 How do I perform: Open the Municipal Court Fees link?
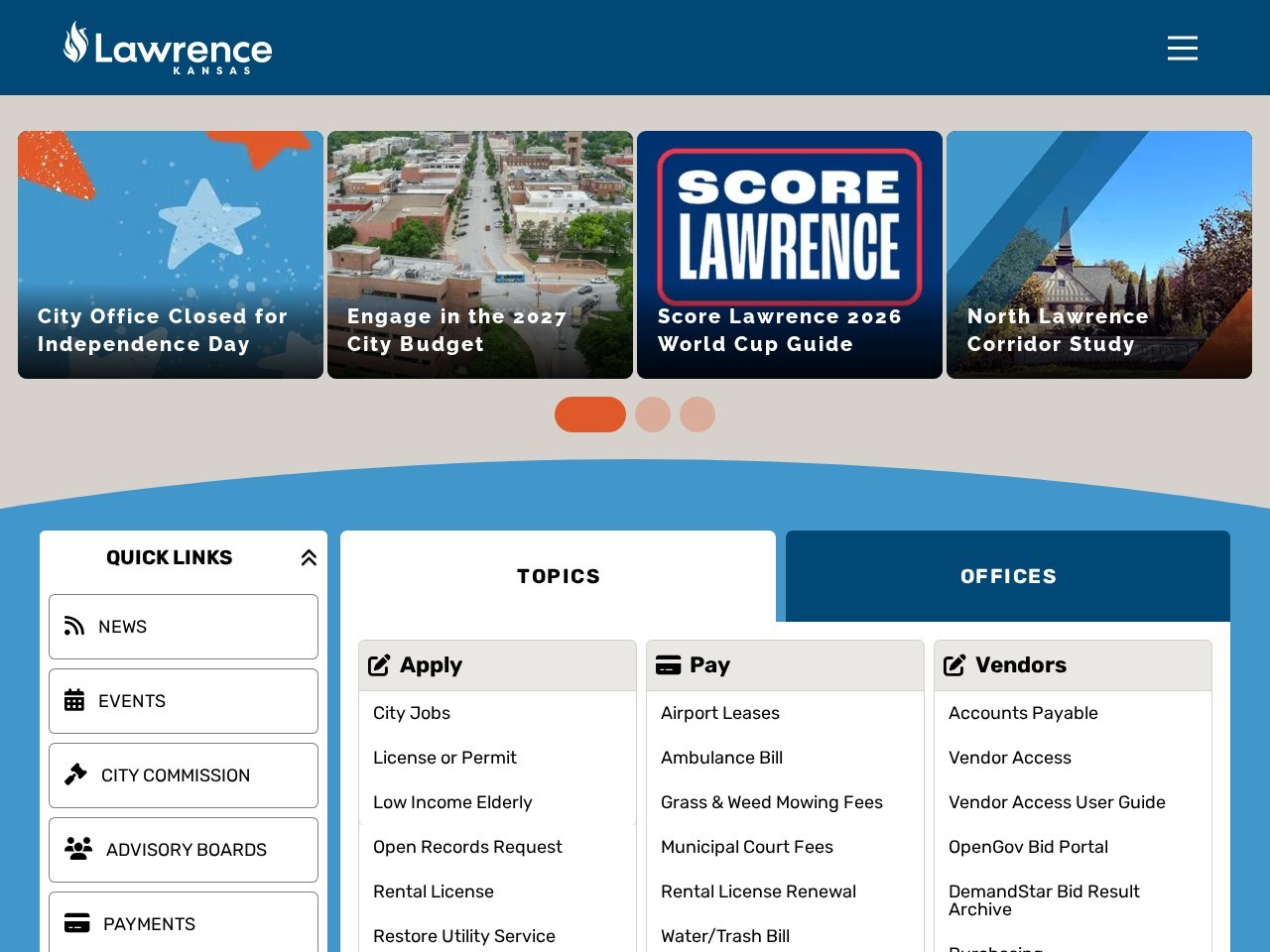(747, 847)
